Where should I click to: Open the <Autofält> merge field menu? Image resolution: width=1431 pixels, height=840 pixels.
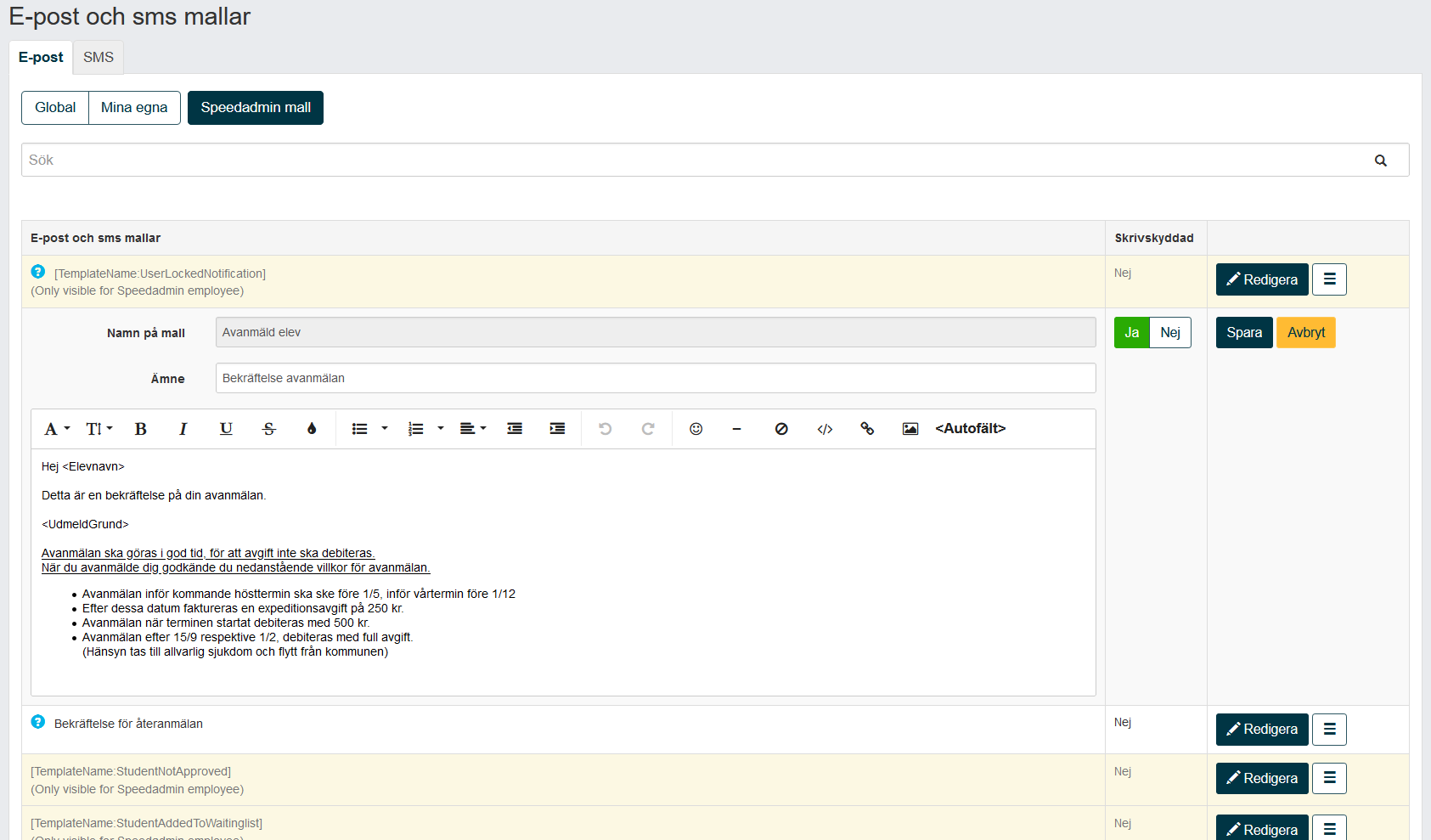point(971,429)
